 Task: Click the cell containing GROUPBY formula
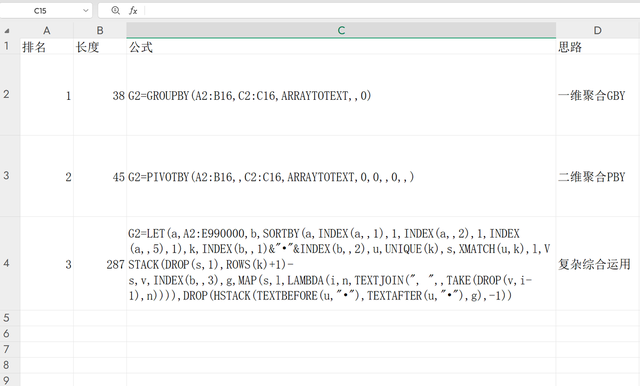pos(341,95)
